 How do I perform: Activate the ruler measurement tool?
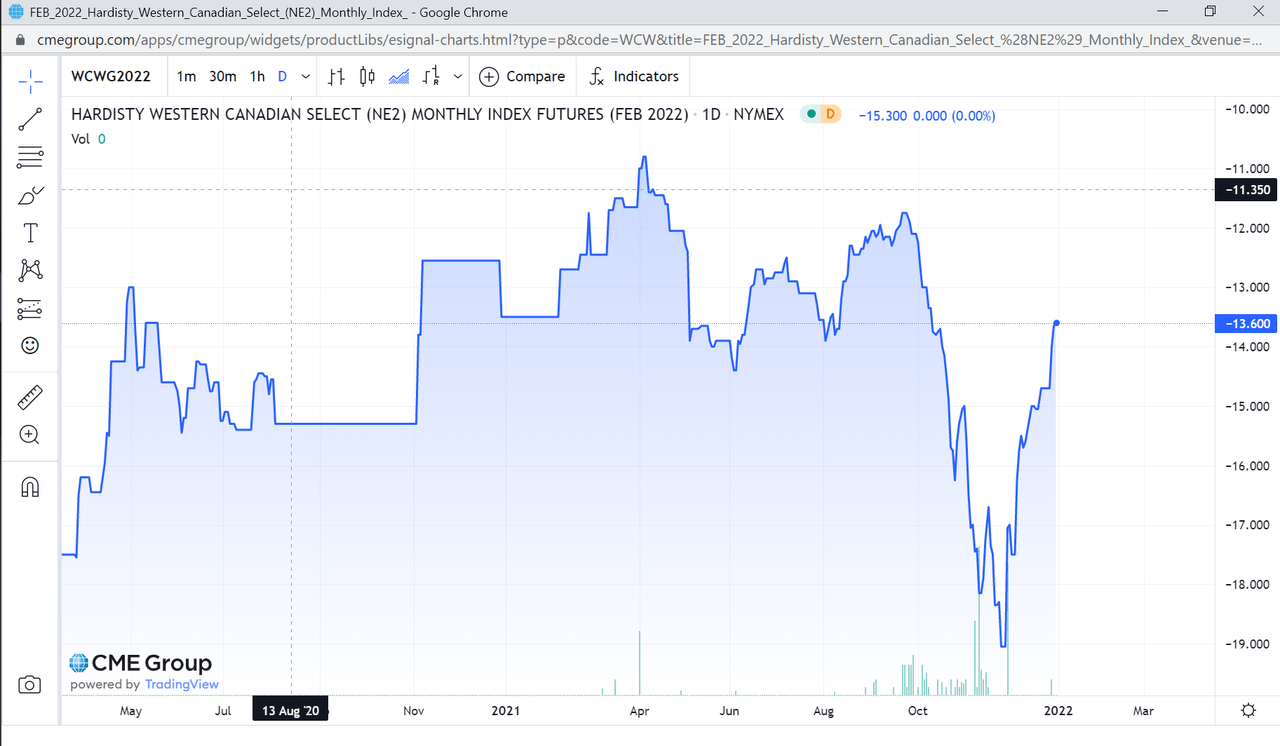tap(30, 396)
